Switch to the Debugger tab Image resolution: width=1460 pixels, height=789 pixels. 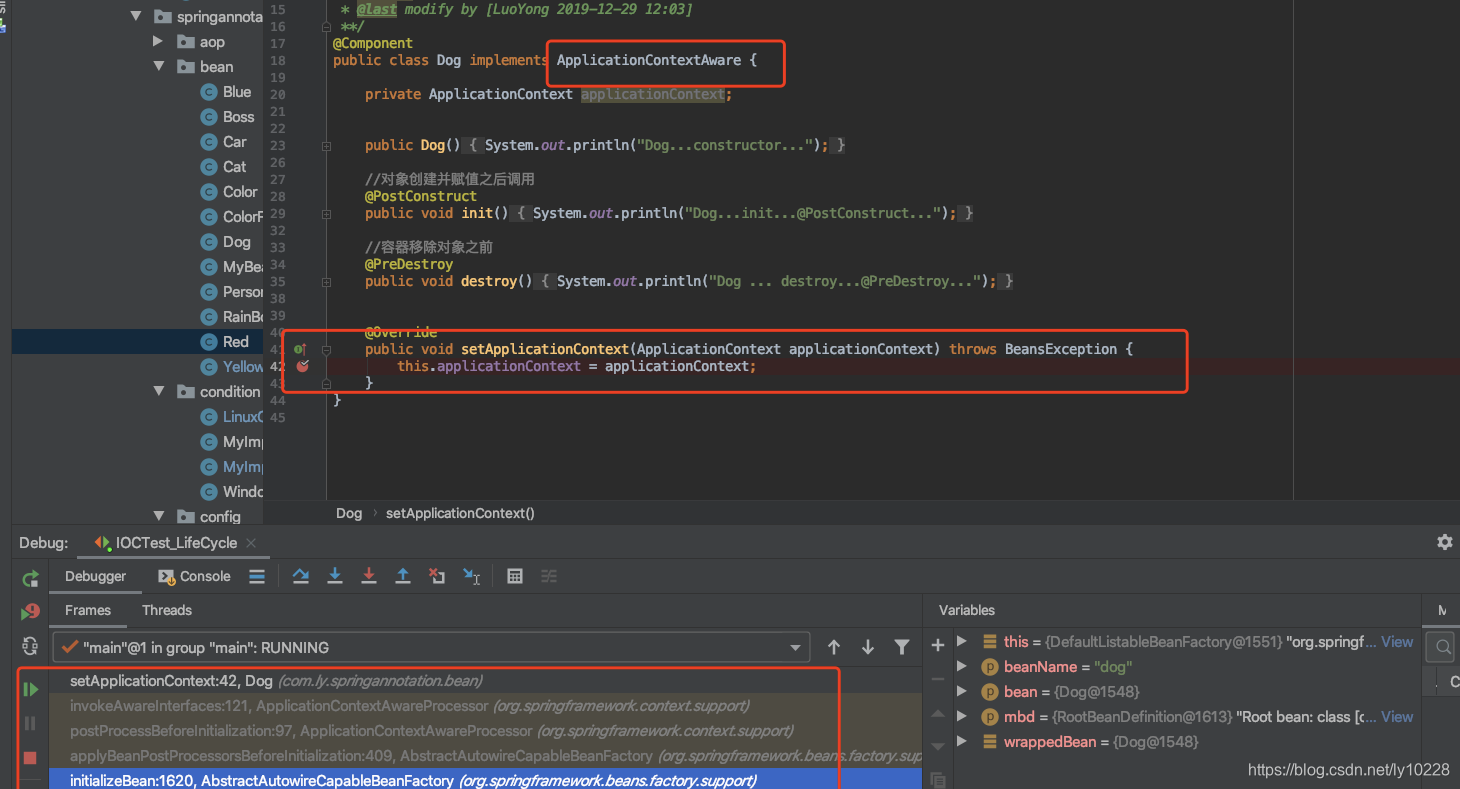pos(96,576)
